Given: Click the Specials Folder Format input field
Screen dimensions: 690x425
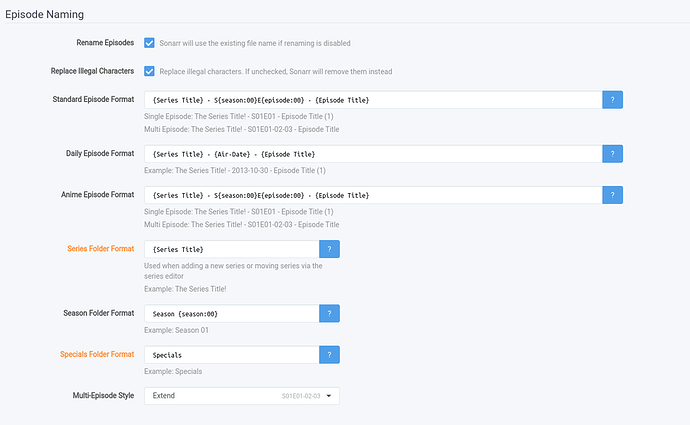Looking at the screenshot, I should coord(231,355).
